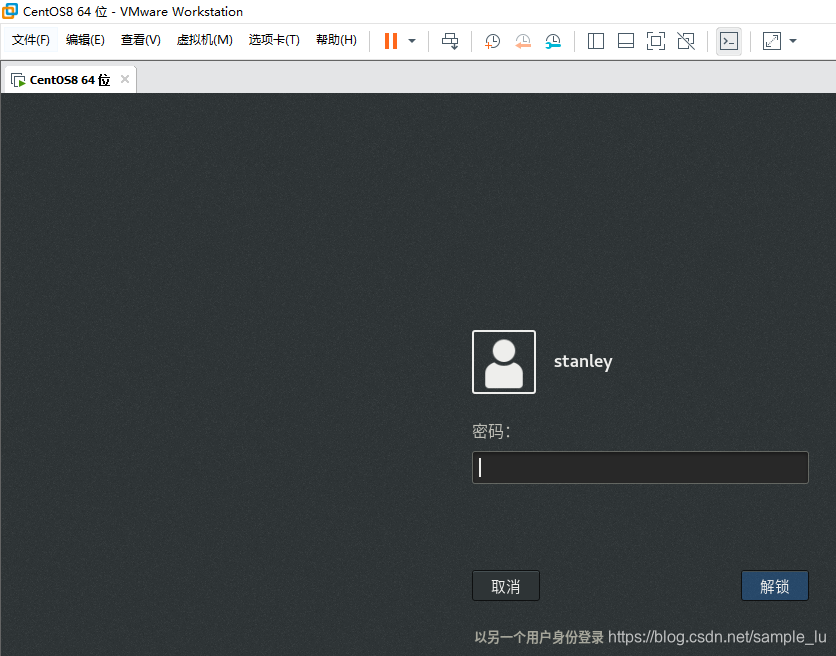Open the 选项卡(T) menu
Screen dimensions: 836x656
[x=274, y=40]
